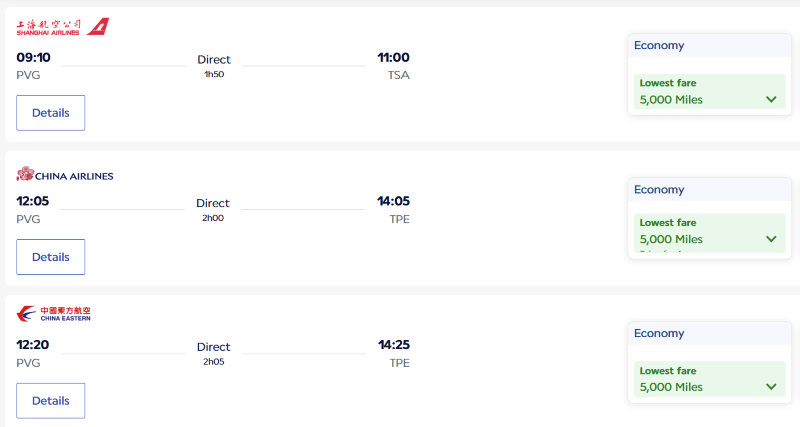Click the 14:05 arrival time
Screen dimensions: 800x427
(x=393, y=201)
